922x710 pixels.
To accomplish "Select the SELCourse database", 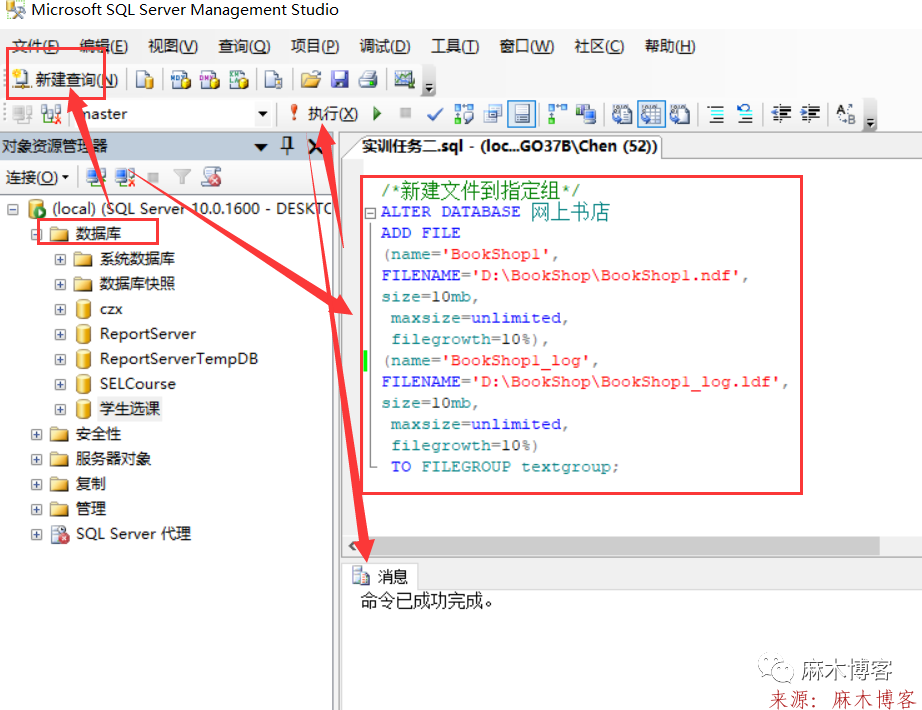I will coord(138,384).
